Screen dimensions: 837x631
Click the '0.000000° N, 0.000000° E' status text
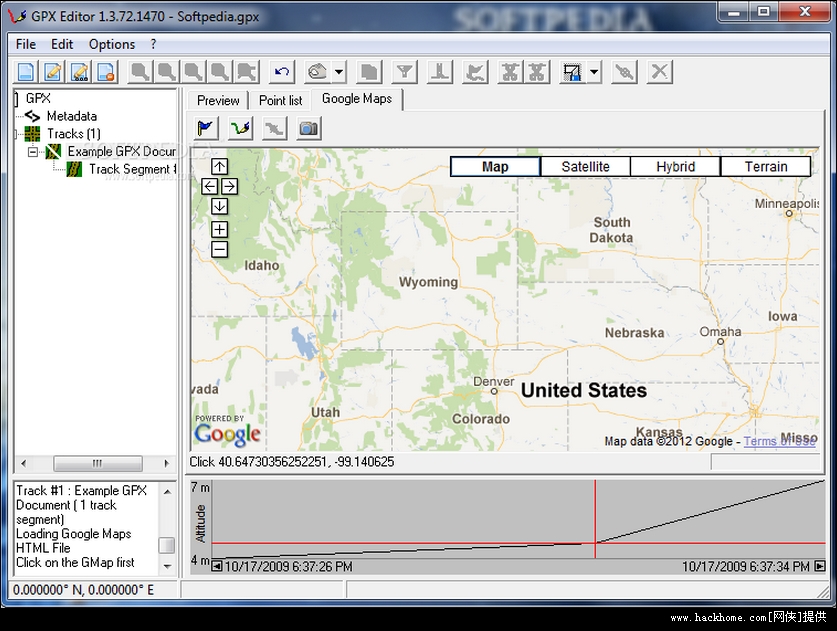point(83,590)
